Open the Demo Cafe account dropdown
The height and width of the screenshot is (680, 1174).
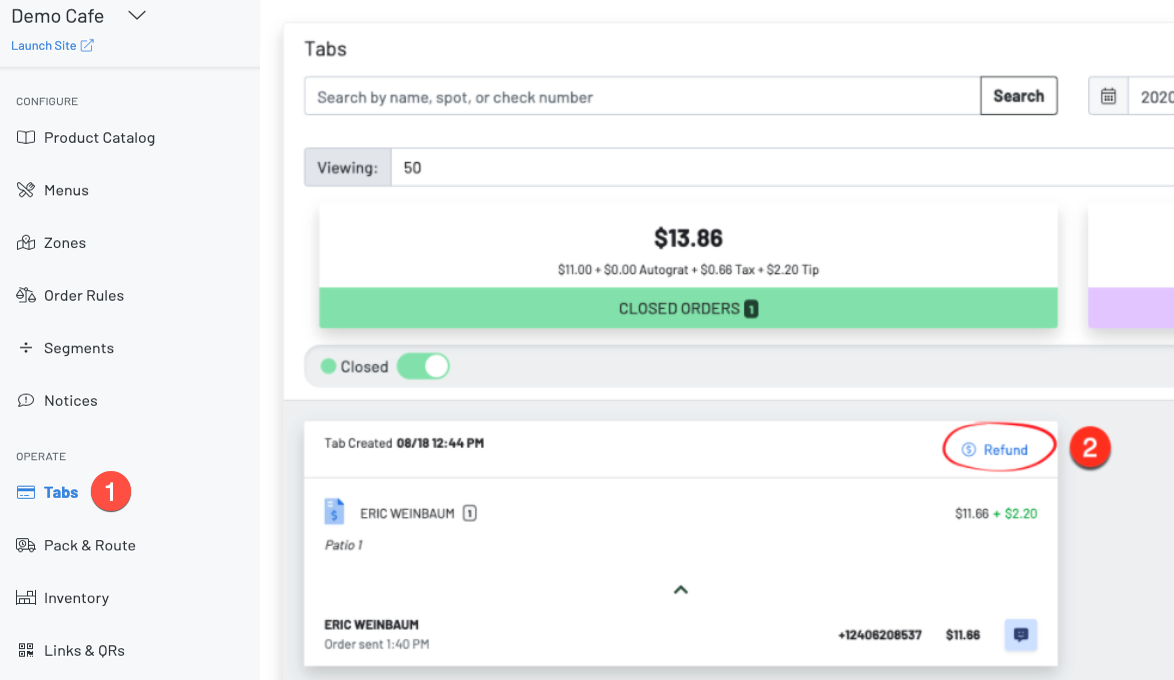click(136, 15)
